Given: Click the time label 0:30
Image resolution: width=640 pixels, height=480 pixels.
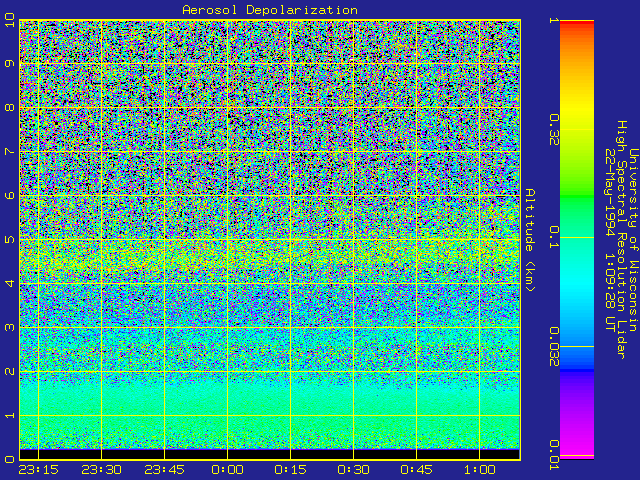Looking at the screenshot, I should (x=353, y=470).
